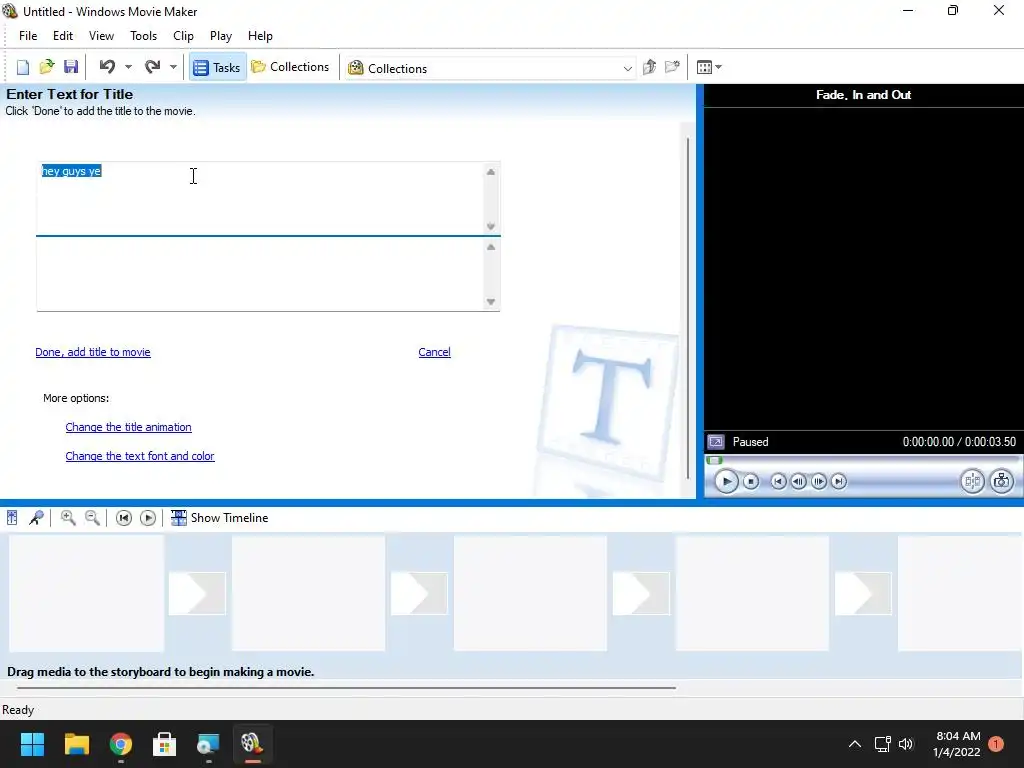Expand the redo history dropdown arrow
The height and width of the screenshot is (768, 1024).
point(173,67)
